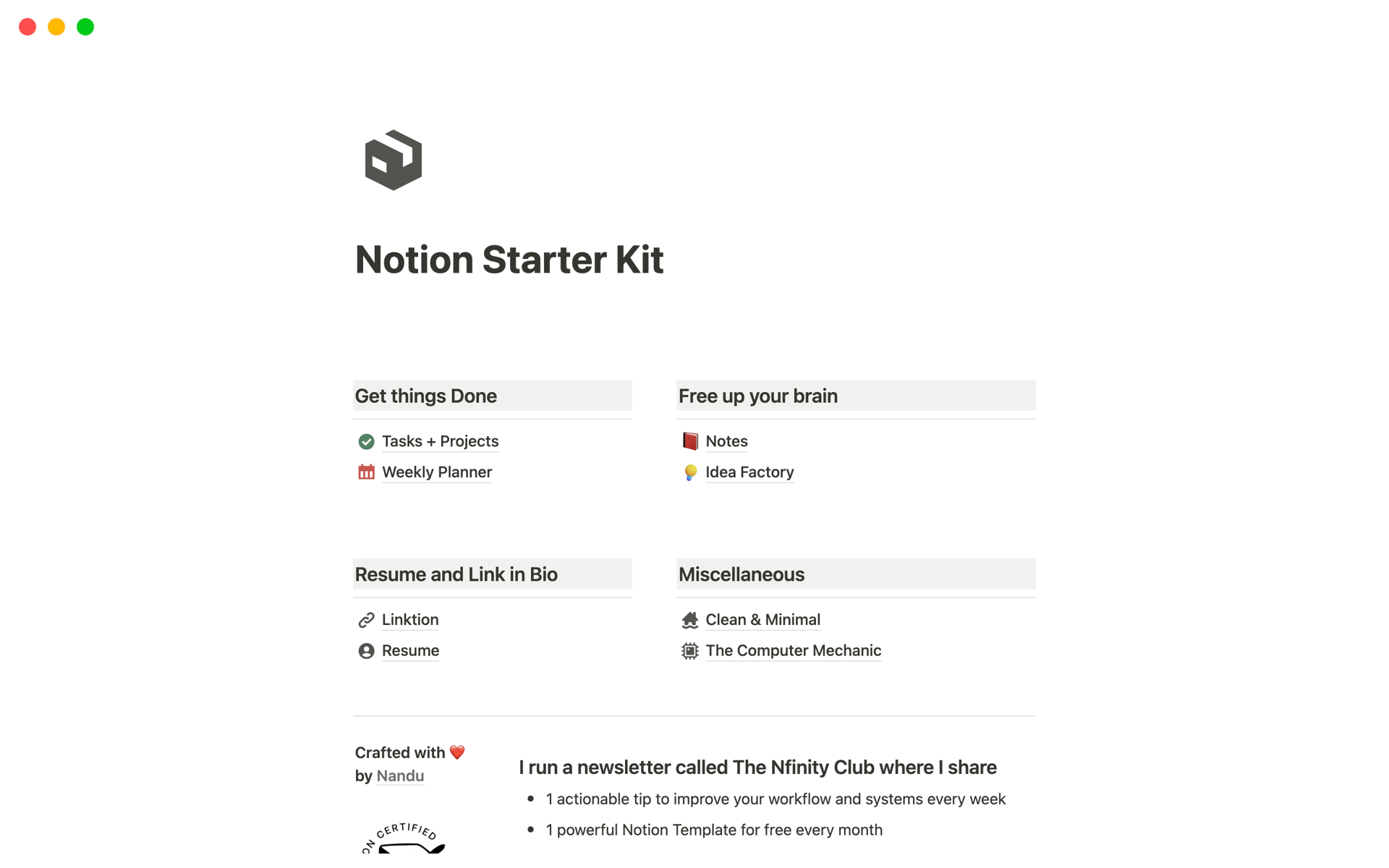Open the Clean & Minimal page
This screenshot has width=1389, height=868.
click(763, 620)
